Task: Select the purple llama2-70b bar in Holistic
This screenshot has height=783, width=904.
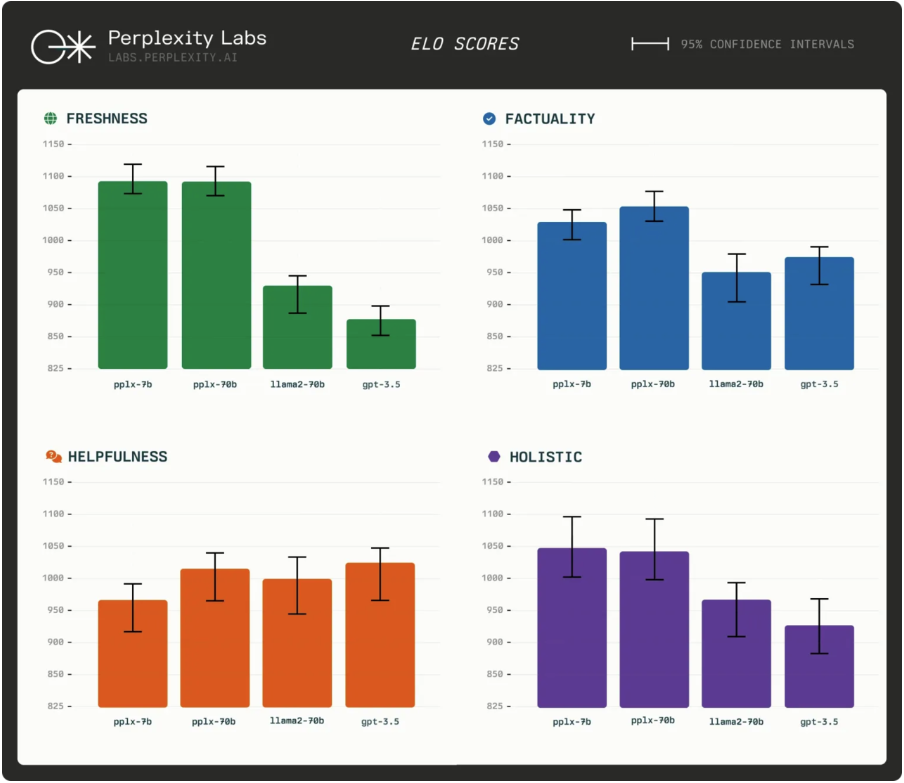Action: [x=736, y=653]
